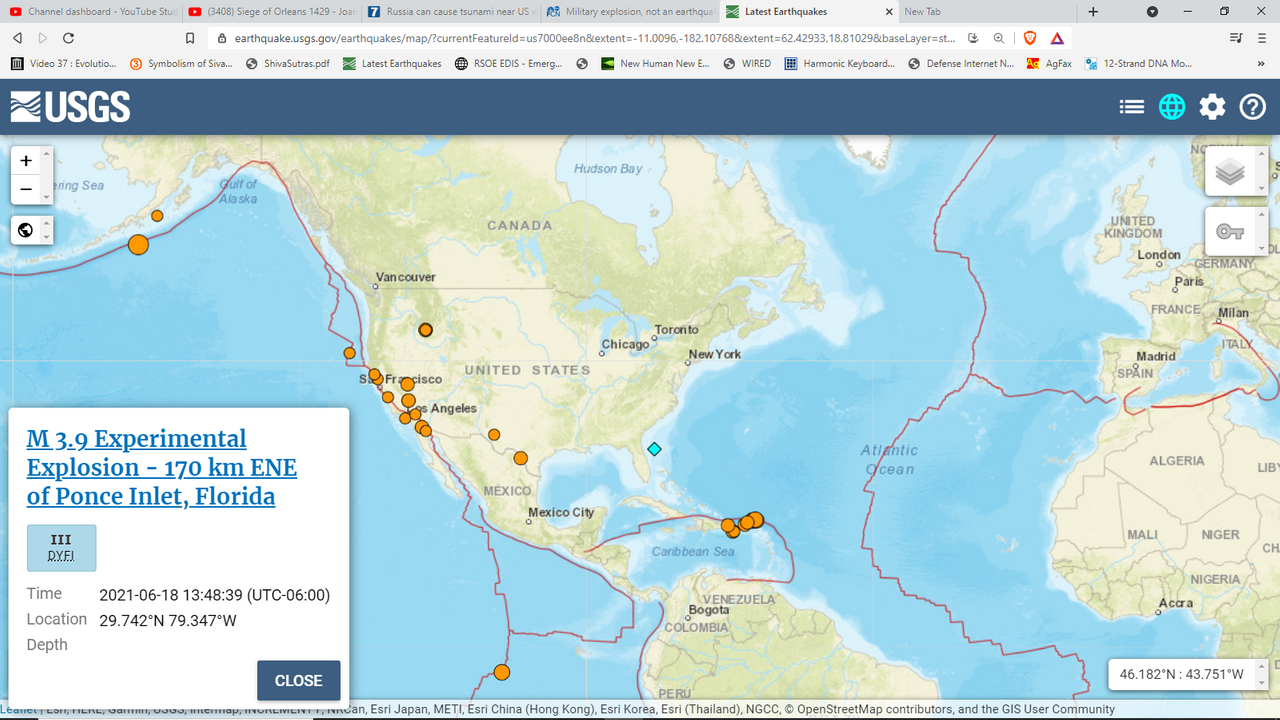Open the help question mark icon
This screenshot has width=1280, height=720.
(x=1253, y=107)
